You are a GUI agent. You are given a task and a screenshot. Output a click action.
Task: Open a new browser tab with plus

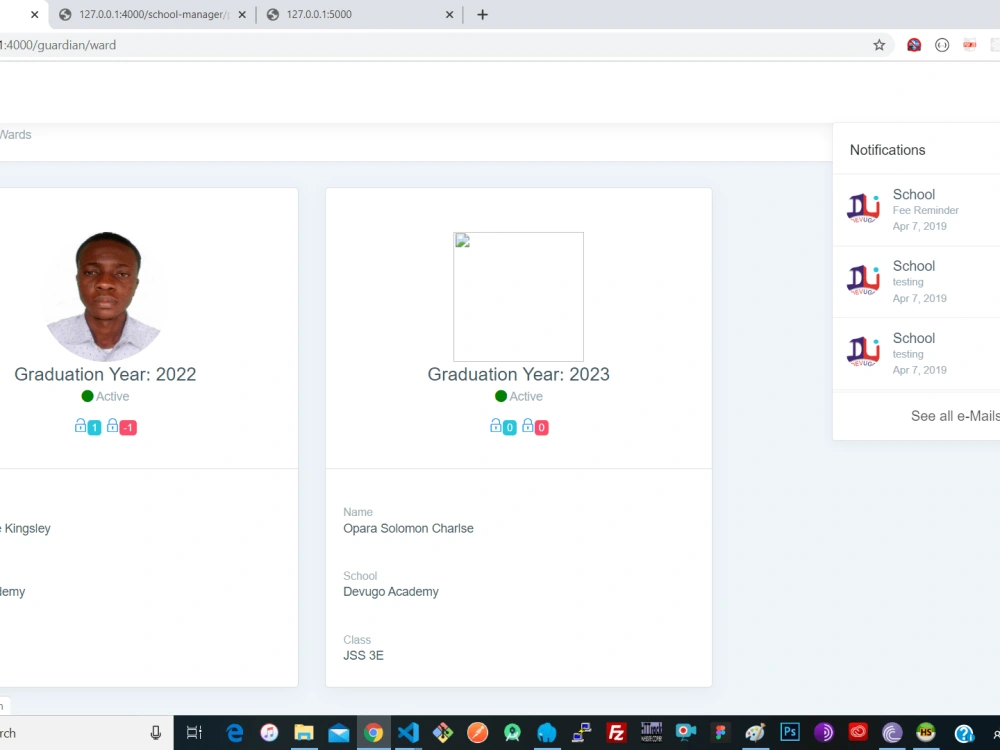click(482, 15)
